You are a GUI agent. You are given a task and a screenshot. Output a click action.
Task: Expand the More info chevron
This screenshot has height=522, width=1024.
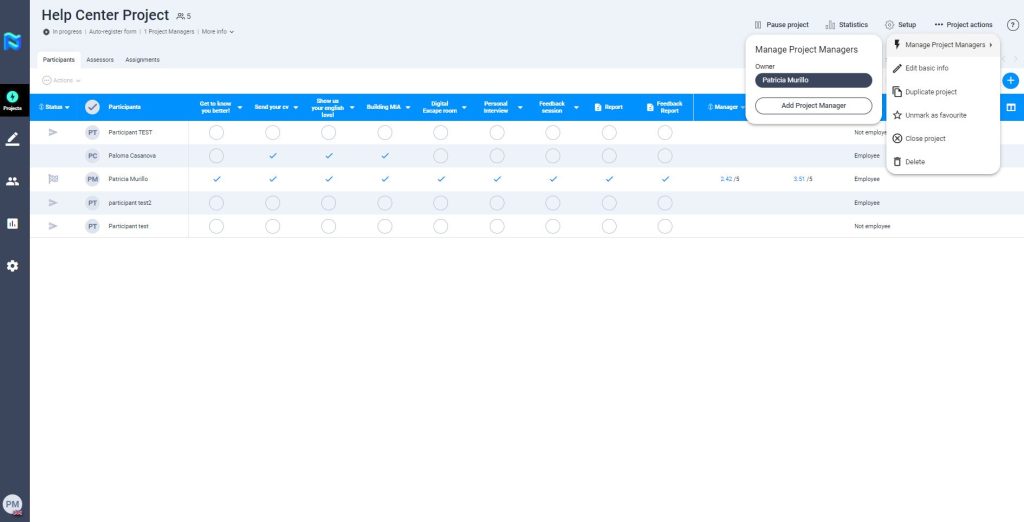tap(232, 32)
